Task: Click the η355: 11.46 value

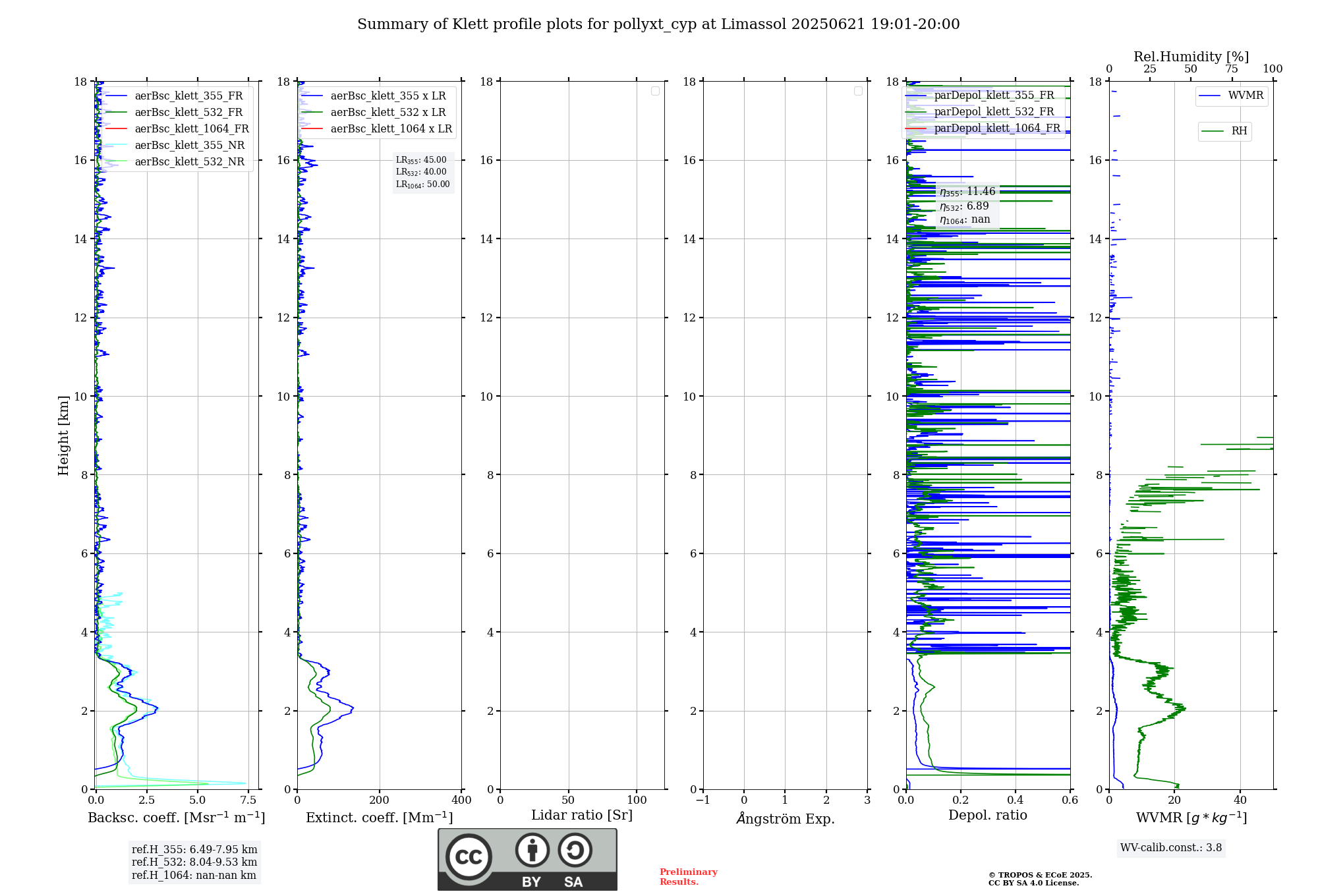Action: point(967,192)
